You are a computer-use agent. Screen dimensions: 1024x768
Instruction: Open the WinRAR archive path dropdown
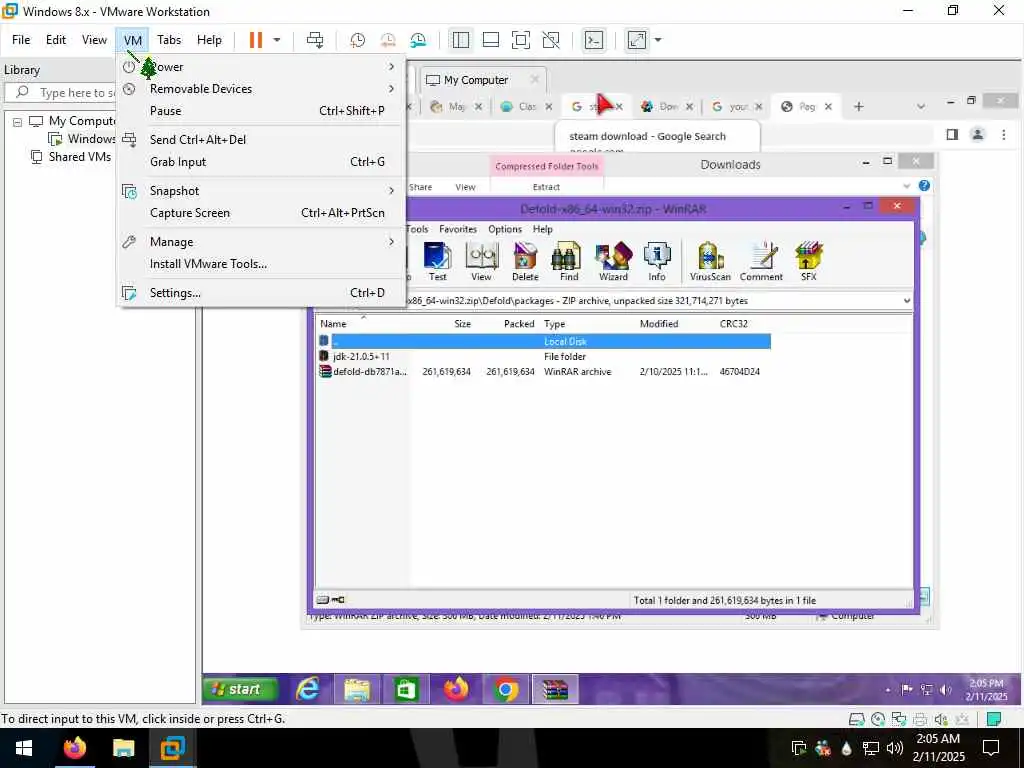pyautogui.click(x=906, y=300)
